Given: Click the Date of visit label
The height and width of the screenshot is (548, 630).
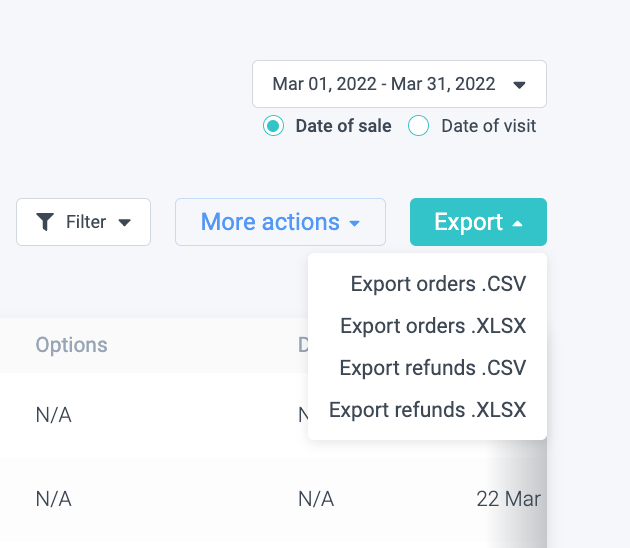Looking at the screenshot, I should point(488,126).
